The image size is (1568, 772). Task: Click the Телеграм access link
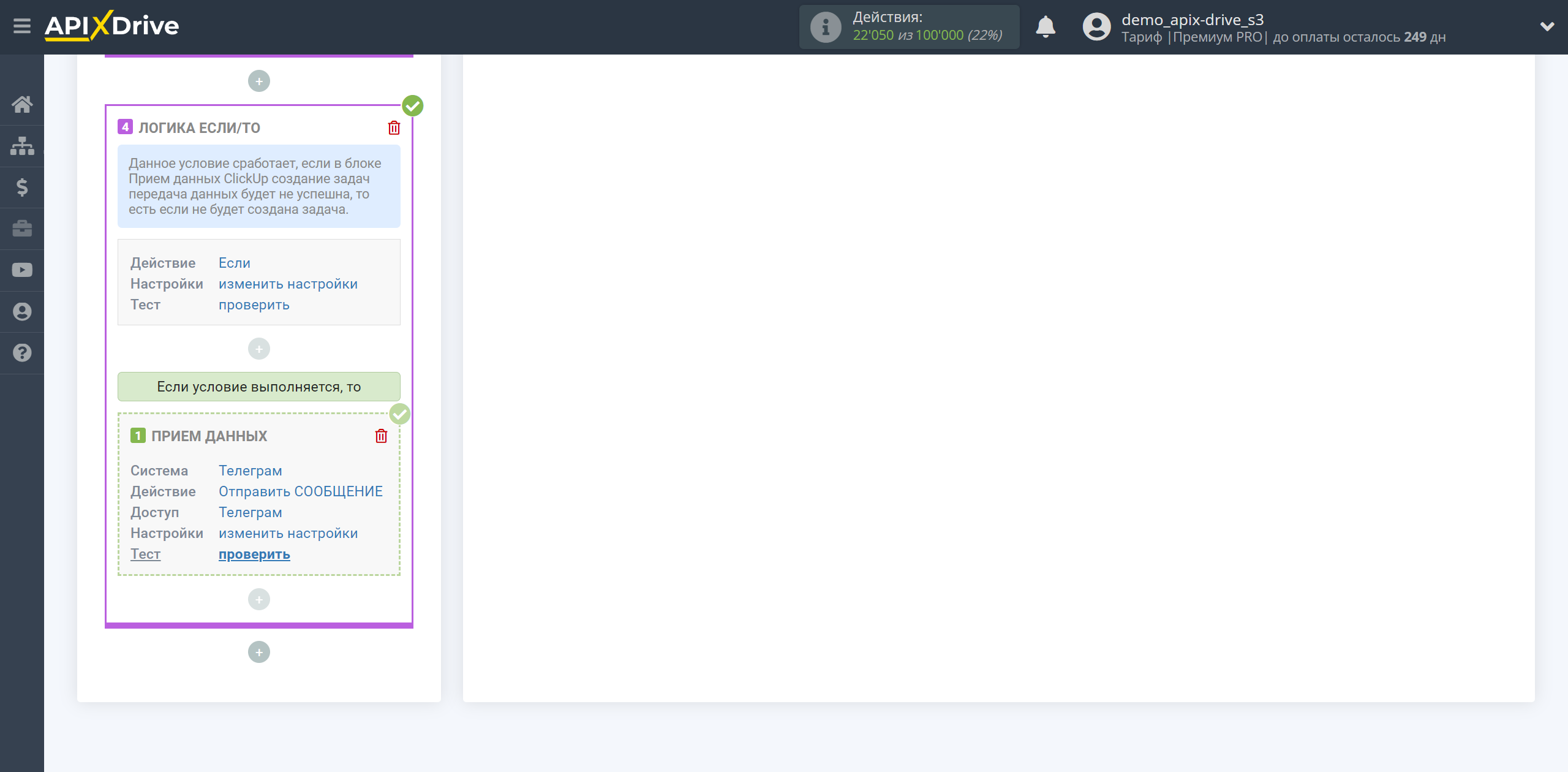click(251, 512)
